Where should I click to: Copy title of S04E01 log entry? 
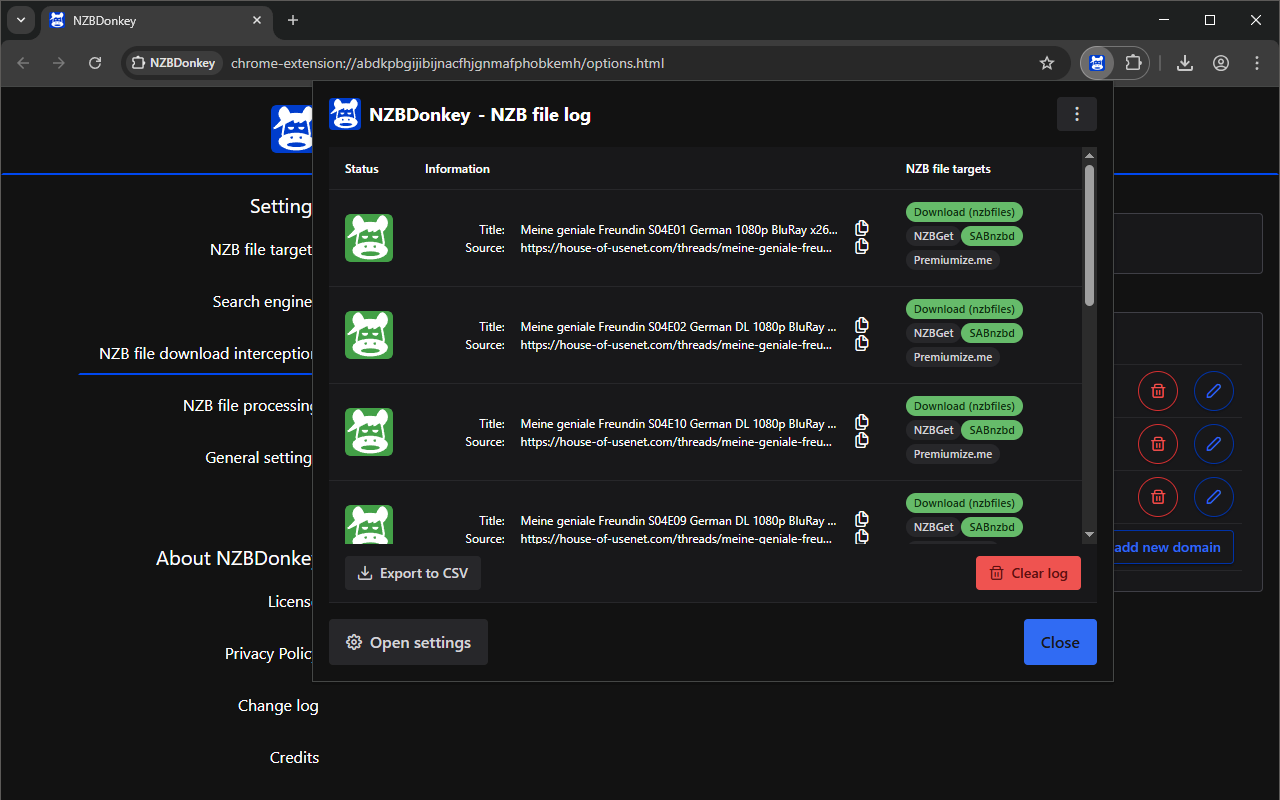tap(862, 228)
